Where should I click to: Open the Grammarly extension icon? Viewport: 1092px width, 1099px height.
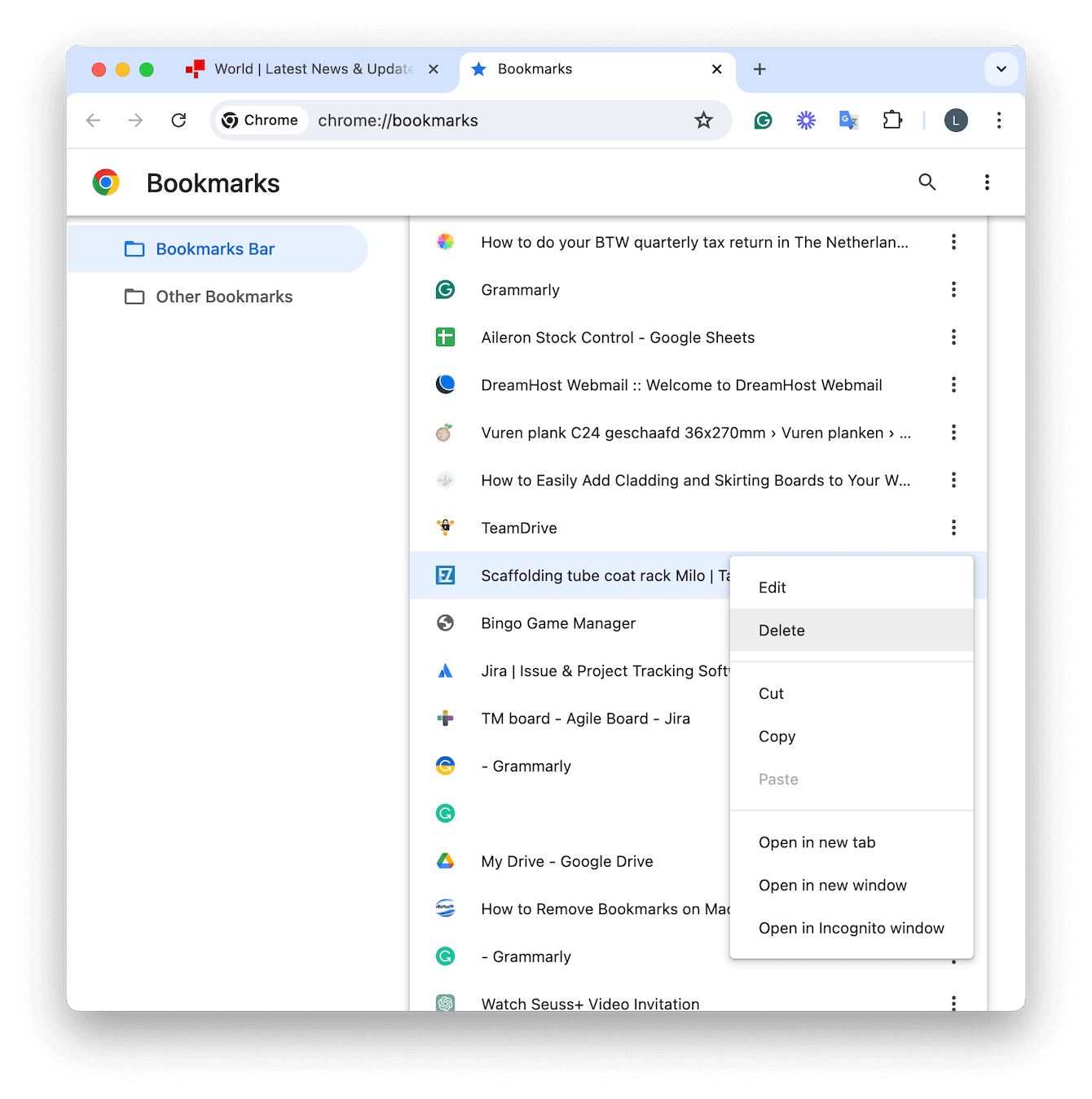763,120
